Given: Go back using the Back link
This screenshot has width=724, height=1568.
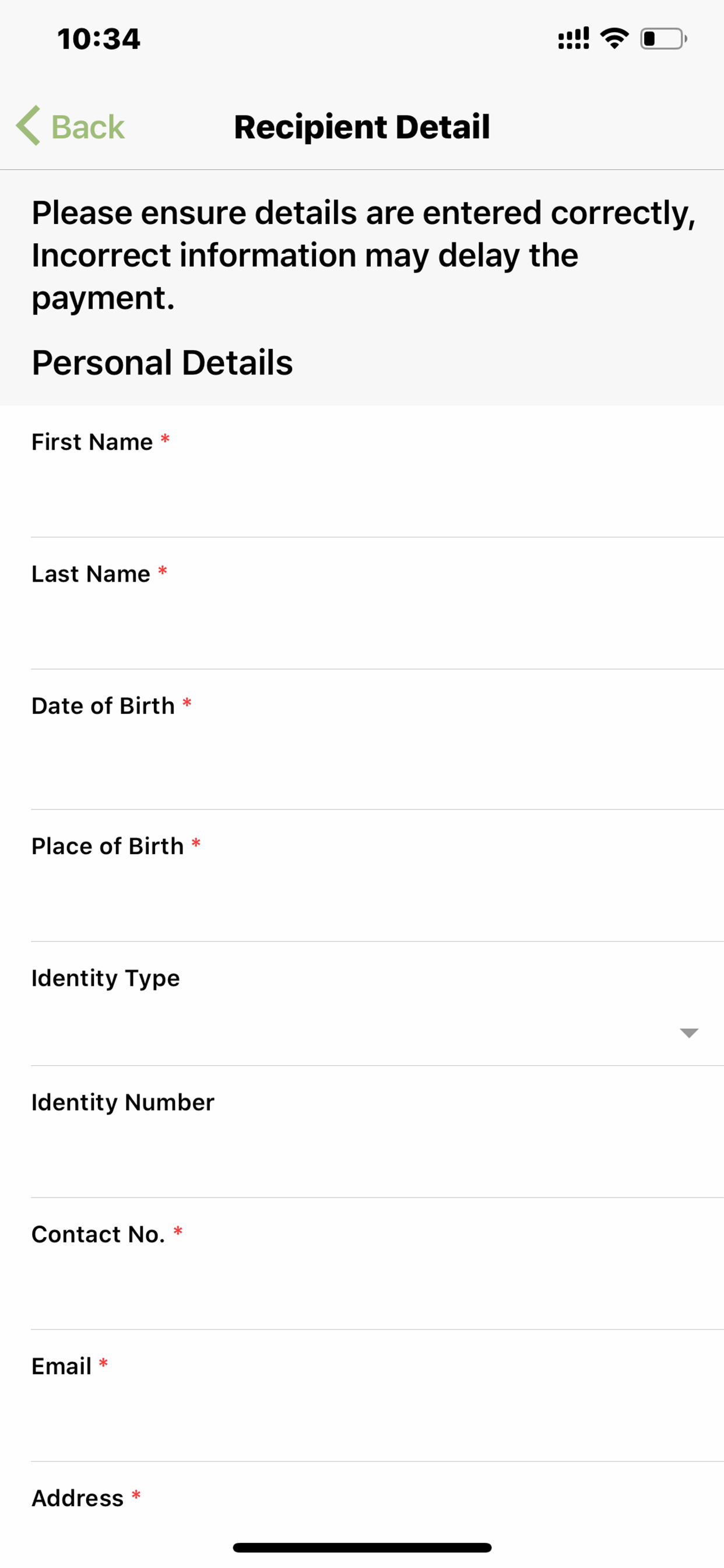Looking at the screenshot, I should click(x=71, y=126).
